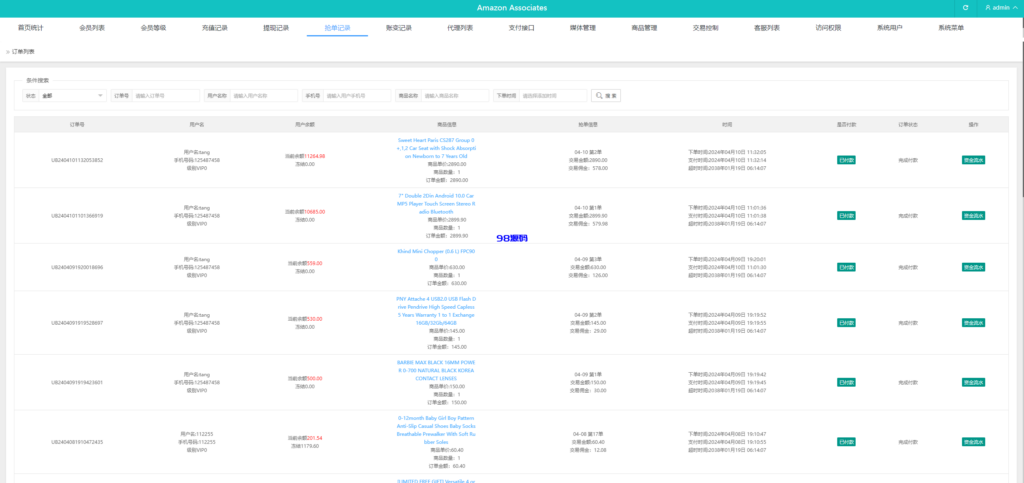Click the balance value 11264.98

coord(315,156)
